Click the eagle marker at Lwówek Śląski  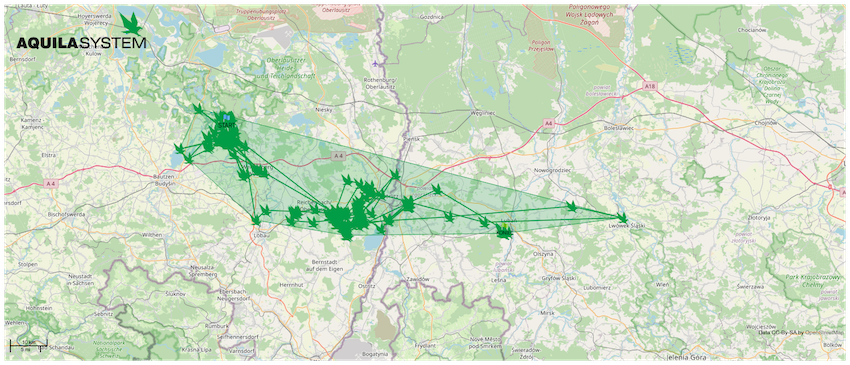tap(622, 217)
